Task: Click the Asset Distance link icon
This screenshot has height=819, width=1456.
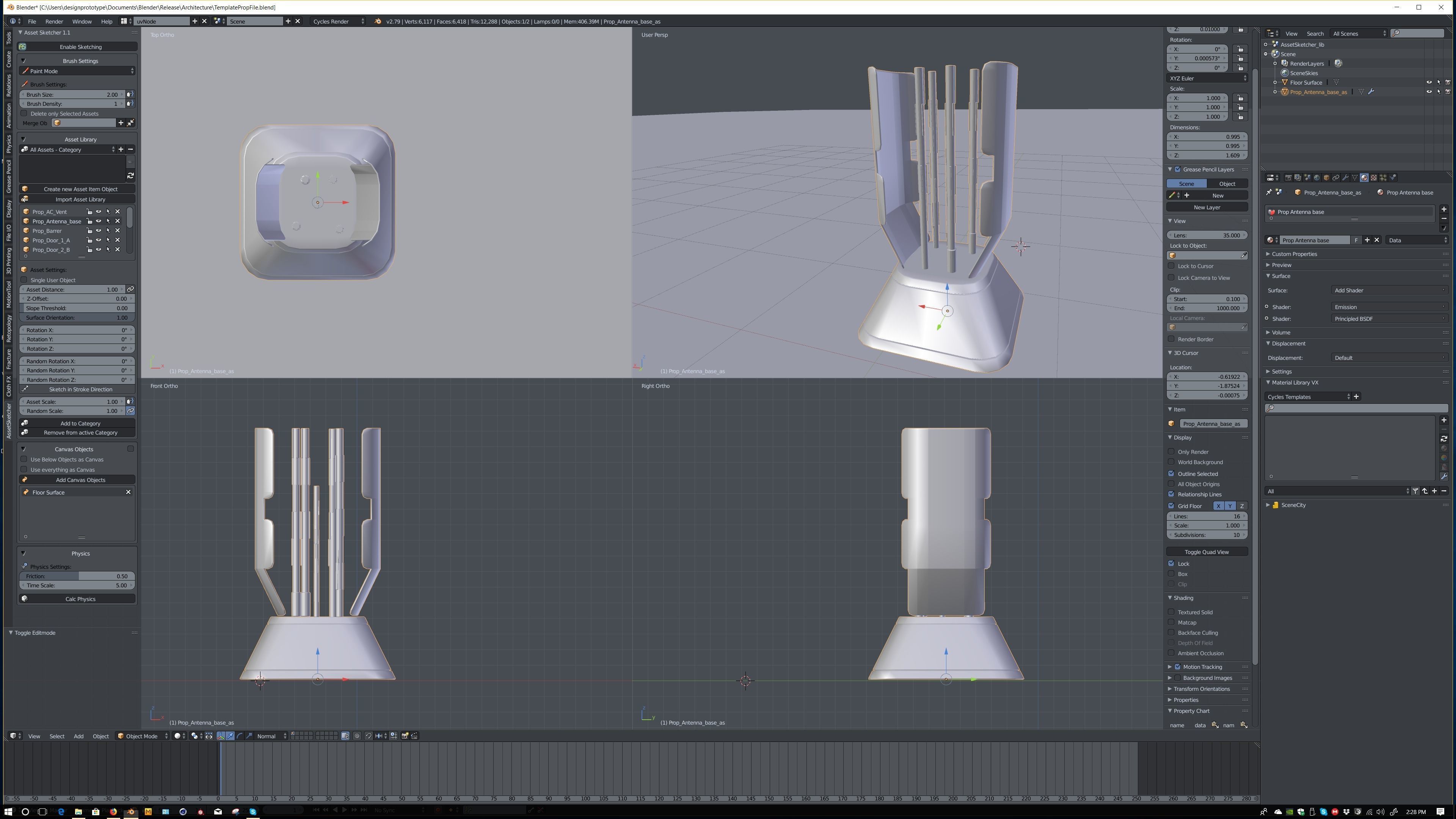Action: (x=130, y=289)
